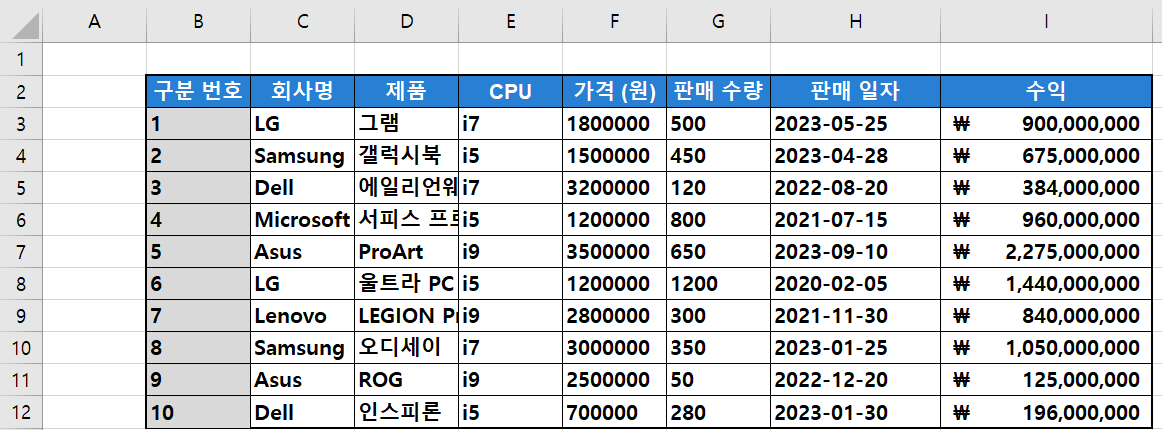Select the revenue cell 2,275,000,000
The height and width of the screenshot is (430, 1162).
[1046, 251]
